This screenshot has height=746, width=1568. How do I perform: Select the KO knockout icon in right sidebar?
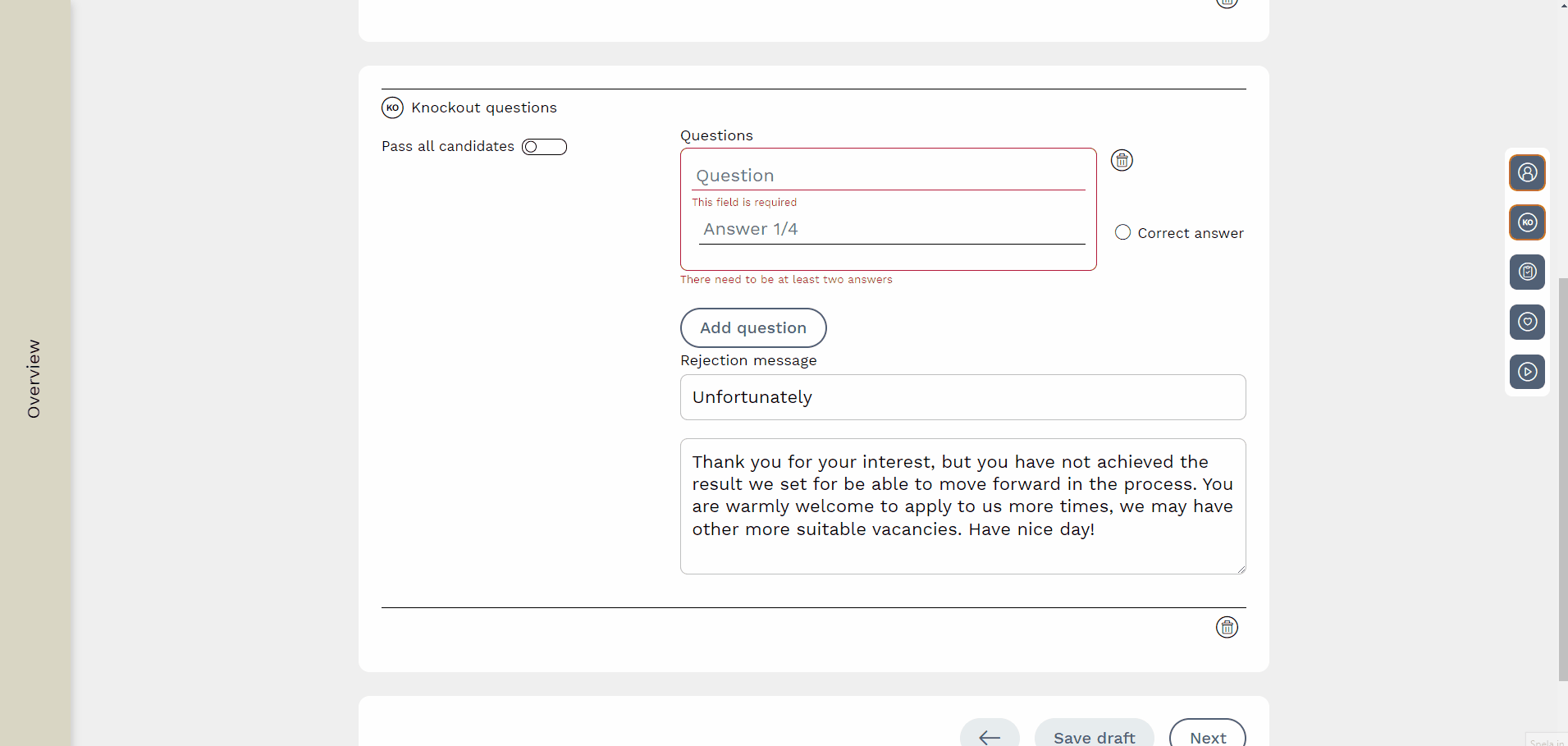(x=1527, y=222)
